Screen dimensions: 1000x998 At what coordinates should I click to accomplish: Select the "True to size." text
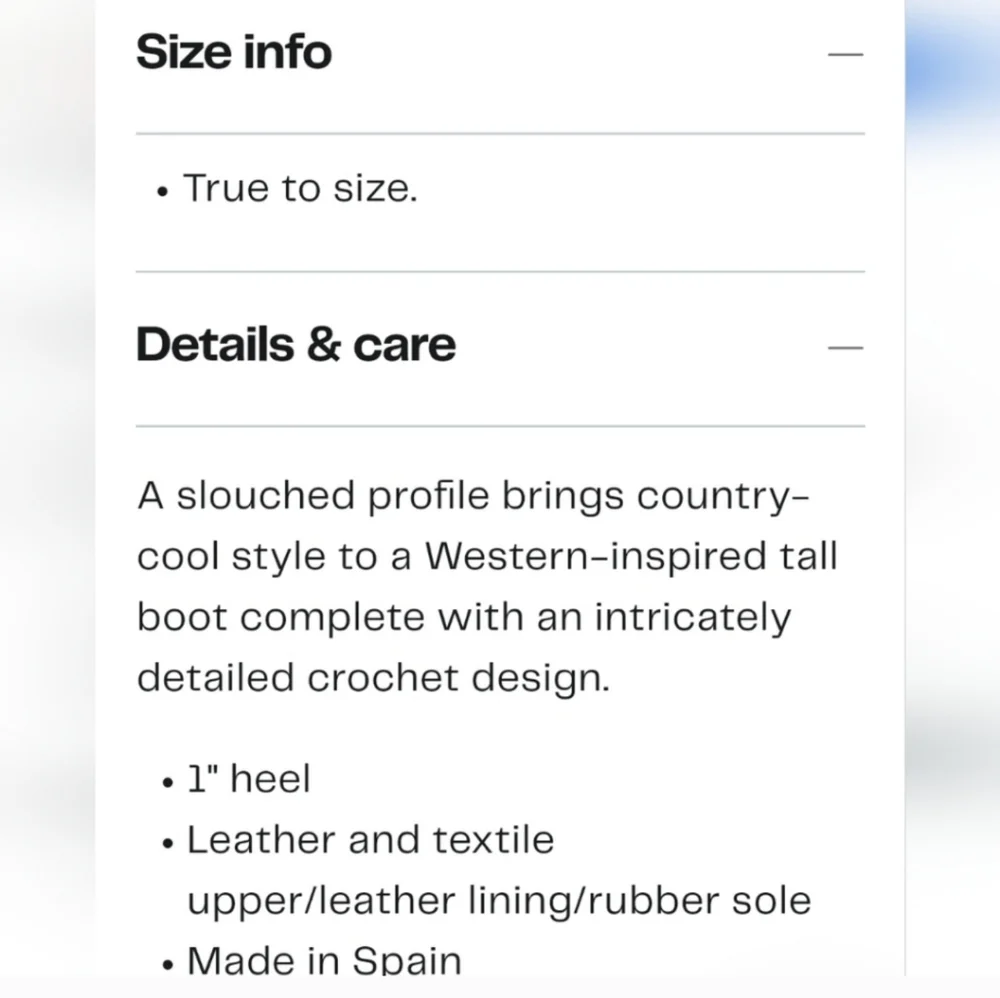[x=300, y=188]
